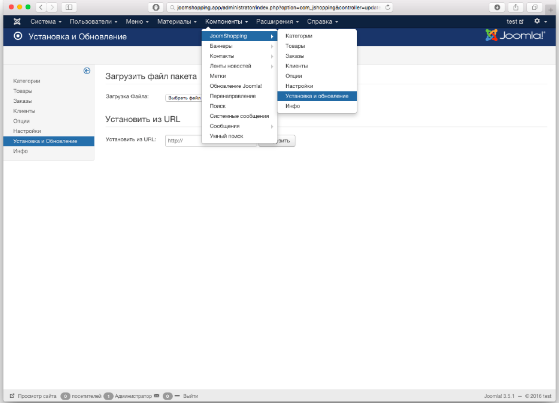
Task: Reload the page with the refresh icon
Action: (x=388, y=7)
